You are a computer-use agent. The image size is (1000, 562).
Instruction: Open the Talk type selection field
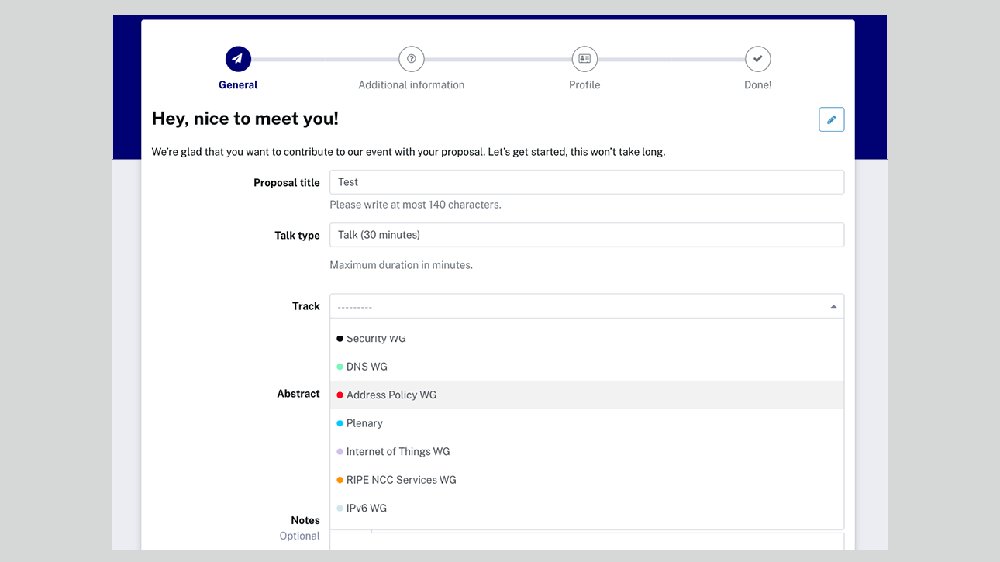point(586,235)
